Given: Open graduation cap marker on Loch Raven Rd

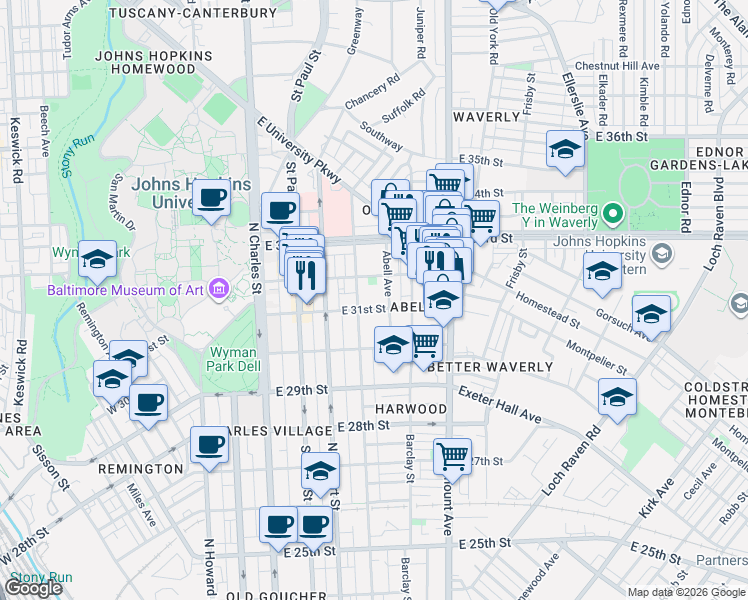Looking at the screenshot, I should click(617, 398).
